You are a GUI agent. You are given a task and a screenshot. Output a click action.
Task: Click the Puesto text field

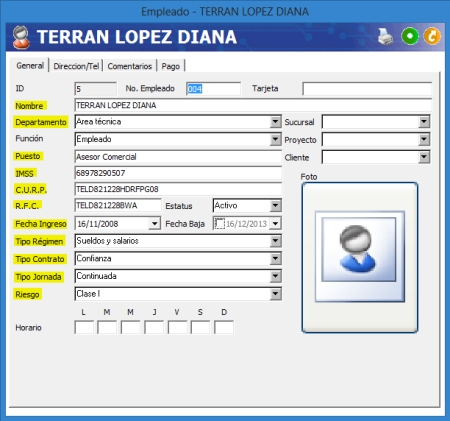coord(178,157)
